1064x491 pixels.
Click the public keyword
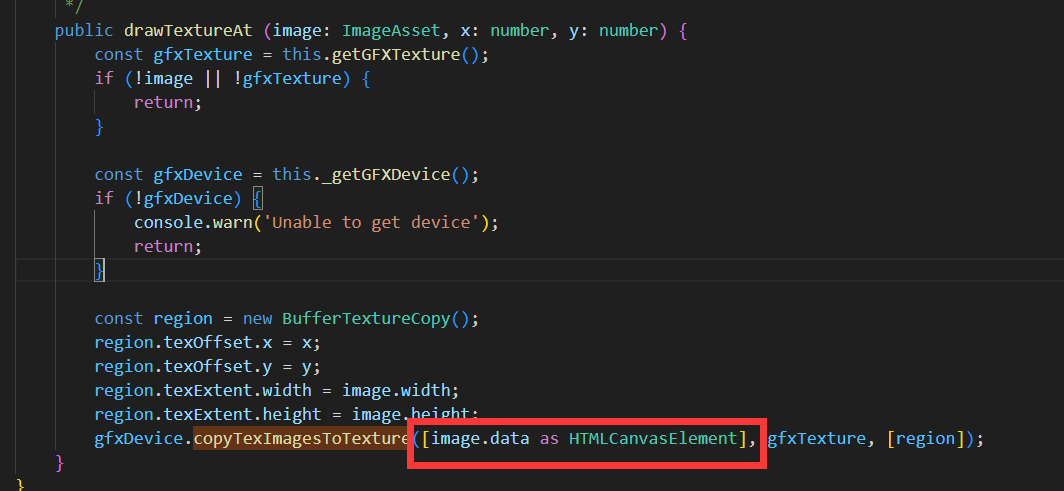[x=84, y=31]
